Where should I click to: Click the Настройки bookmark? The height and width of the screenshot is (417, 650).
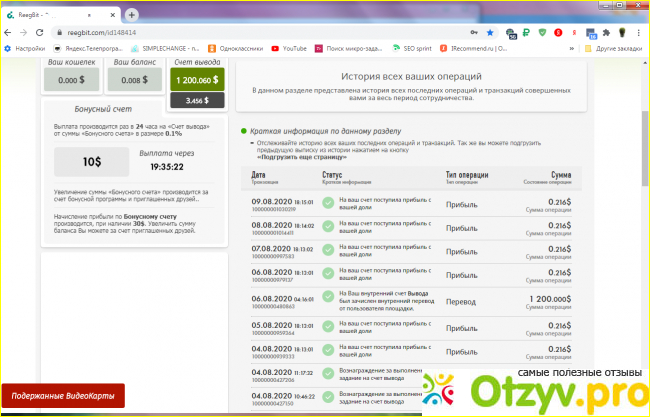[25, 48]
